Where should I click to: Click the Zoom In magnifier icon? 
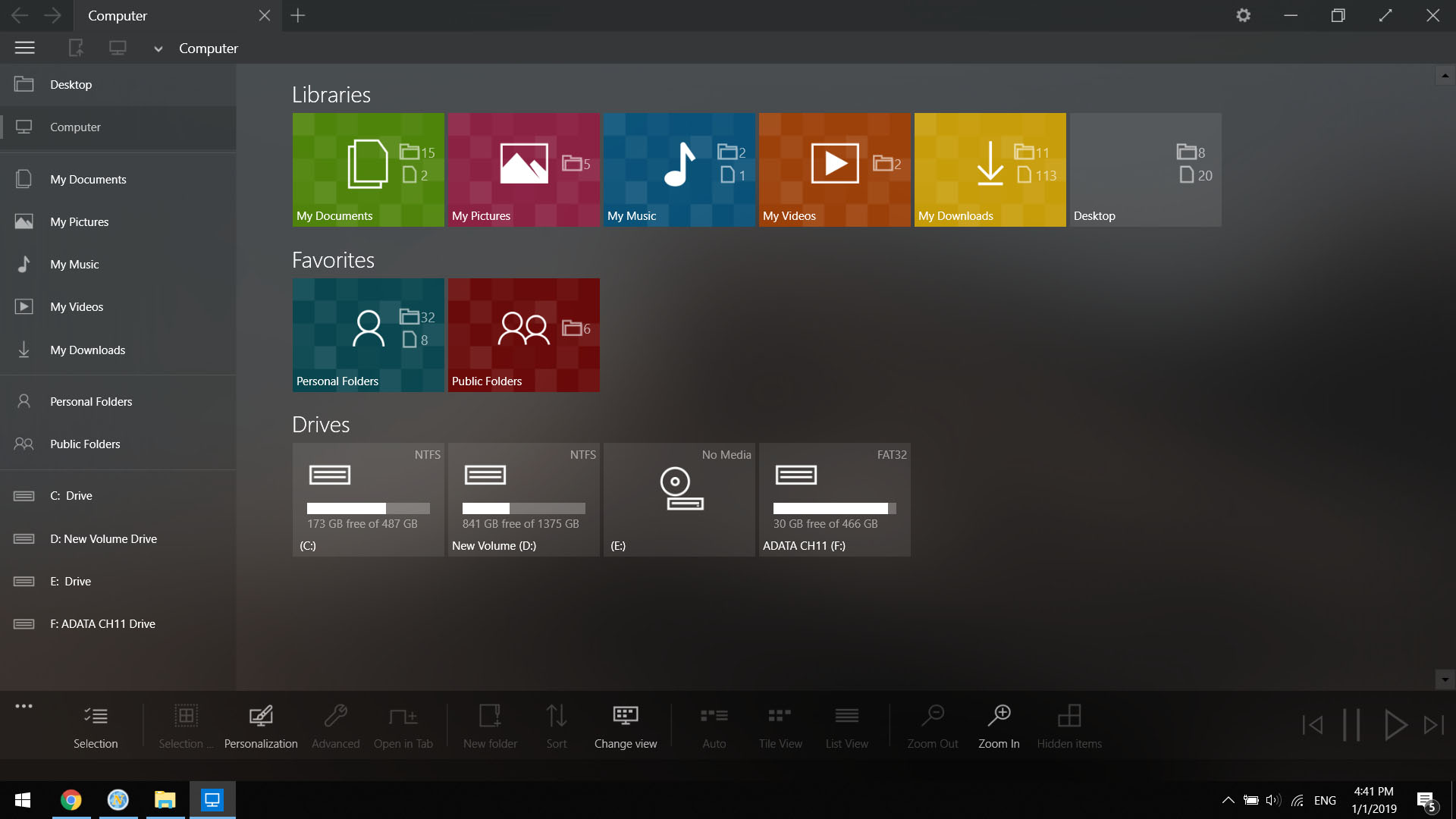click(x=999, y=726)
